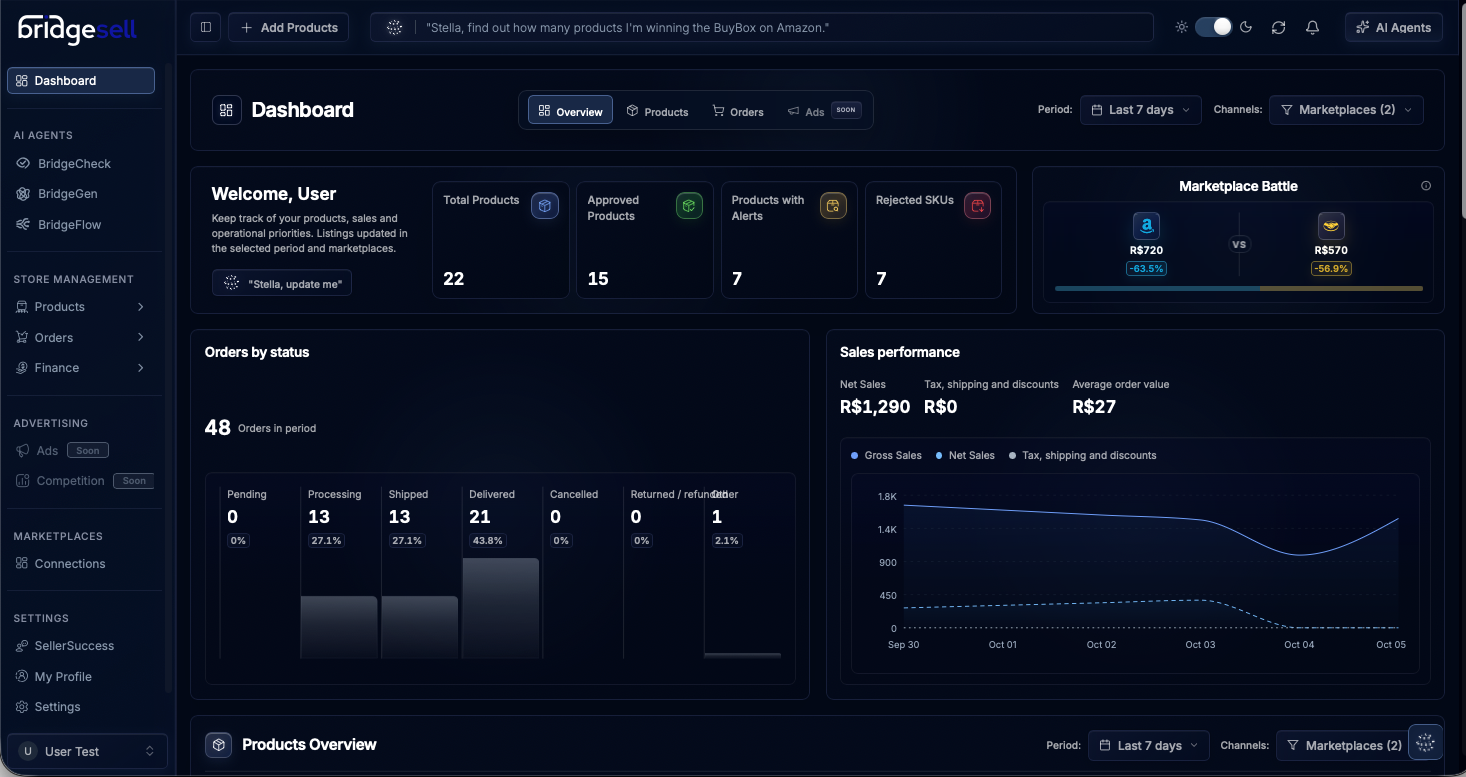Image resolution: width=1466 pixels, height=777 pixels.
Task: Open the User Test account switcher
Action: click(87, 751)
